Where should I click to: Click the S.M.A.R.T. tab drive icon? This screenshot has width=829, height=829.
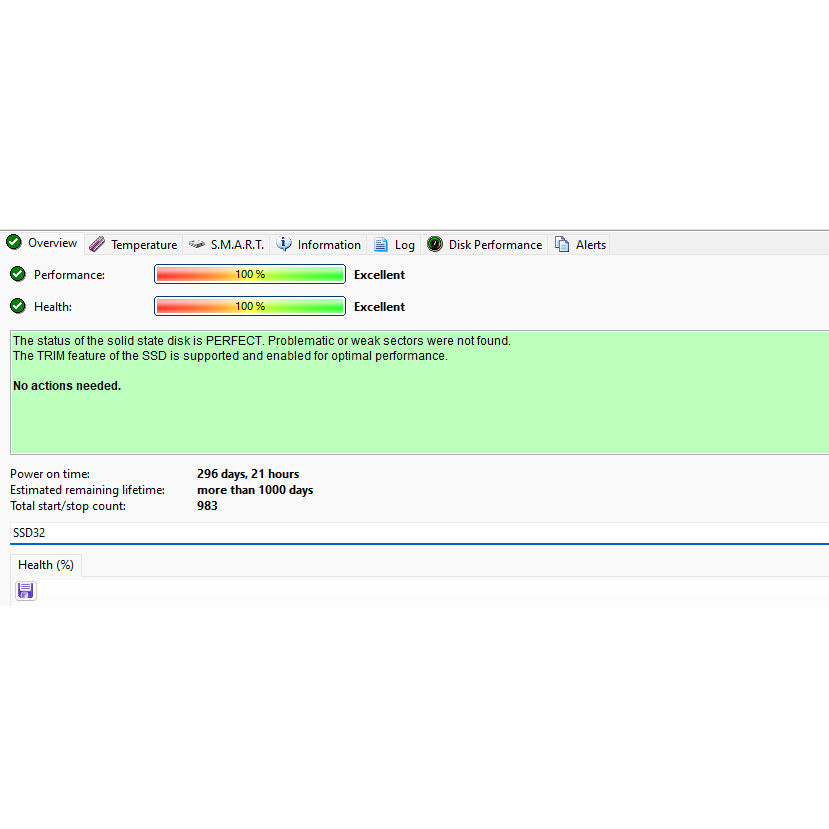pos(197,244)
